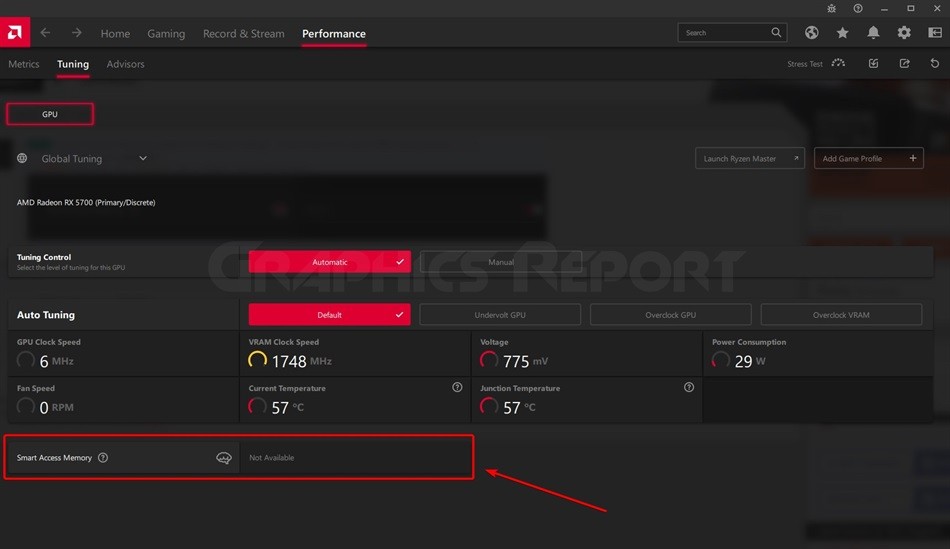
Task: Click the GPU Clock Speed "6" value
Action: [x=44, y=361]
